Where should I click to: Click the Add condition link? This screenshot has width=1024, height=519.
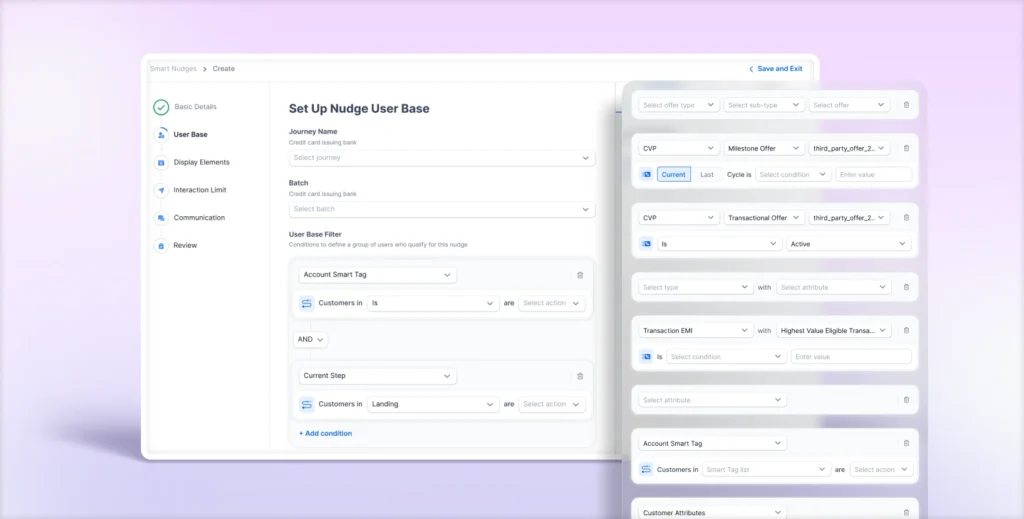click(325, 433)
